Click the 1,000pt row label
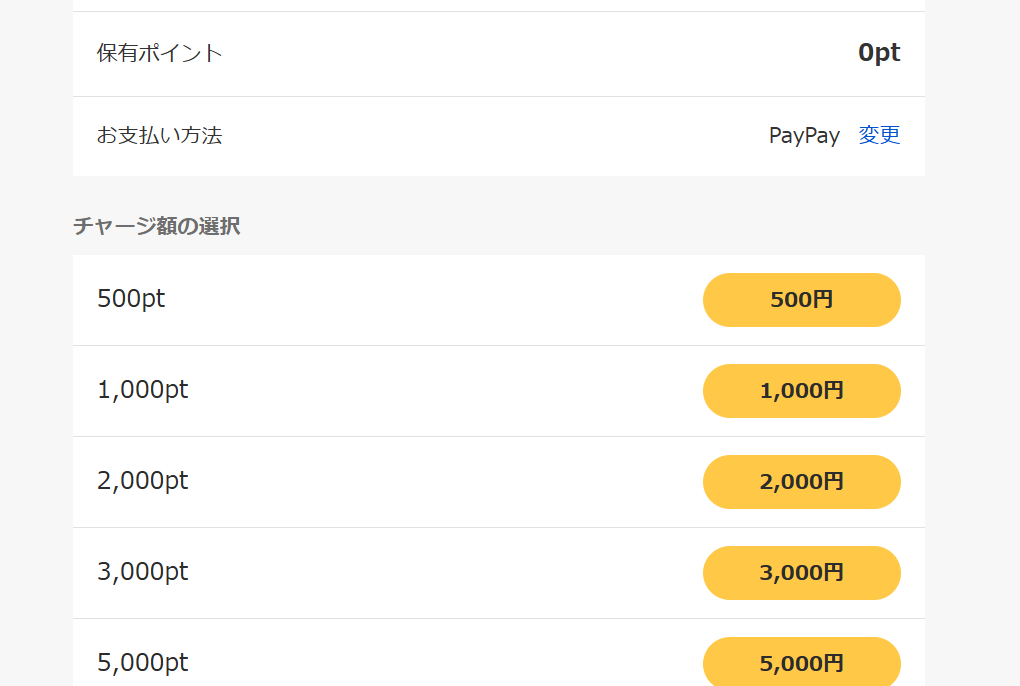 click(x=142, y=390)
